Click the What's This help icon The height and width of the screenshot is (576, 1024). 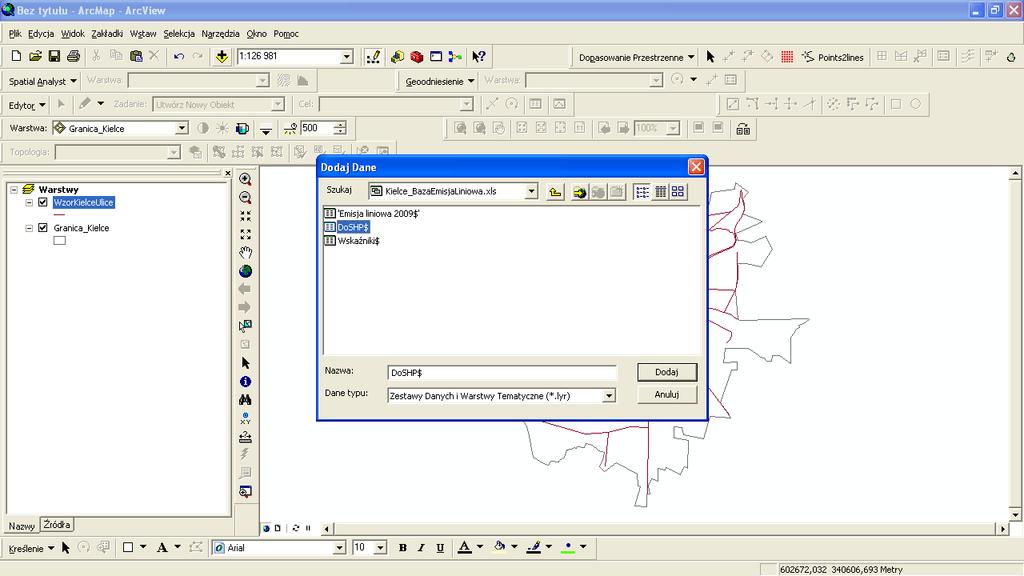479,57
